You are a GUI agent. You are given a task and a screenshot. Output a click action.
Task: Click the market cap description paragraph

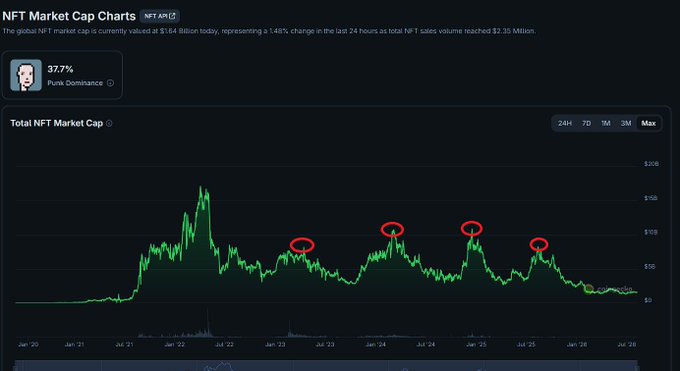pos(269,31)
